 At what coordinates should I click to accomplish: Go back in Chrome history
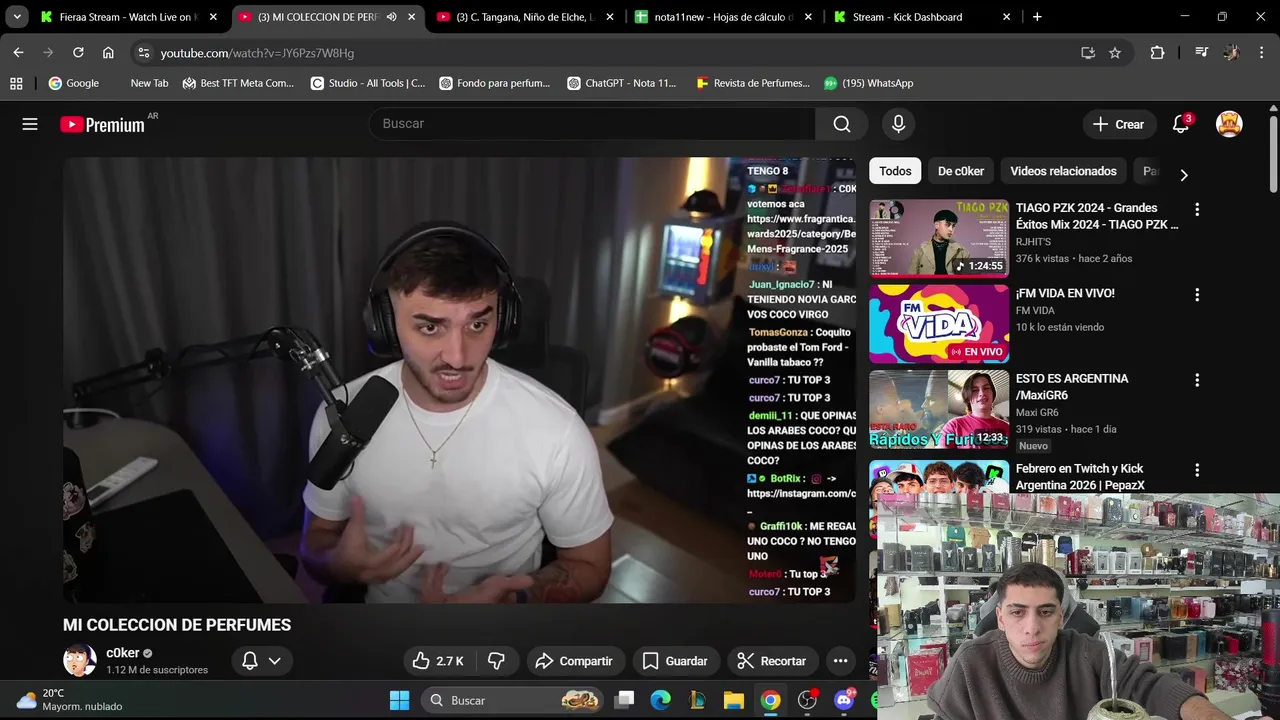click(x=18, y=53)
